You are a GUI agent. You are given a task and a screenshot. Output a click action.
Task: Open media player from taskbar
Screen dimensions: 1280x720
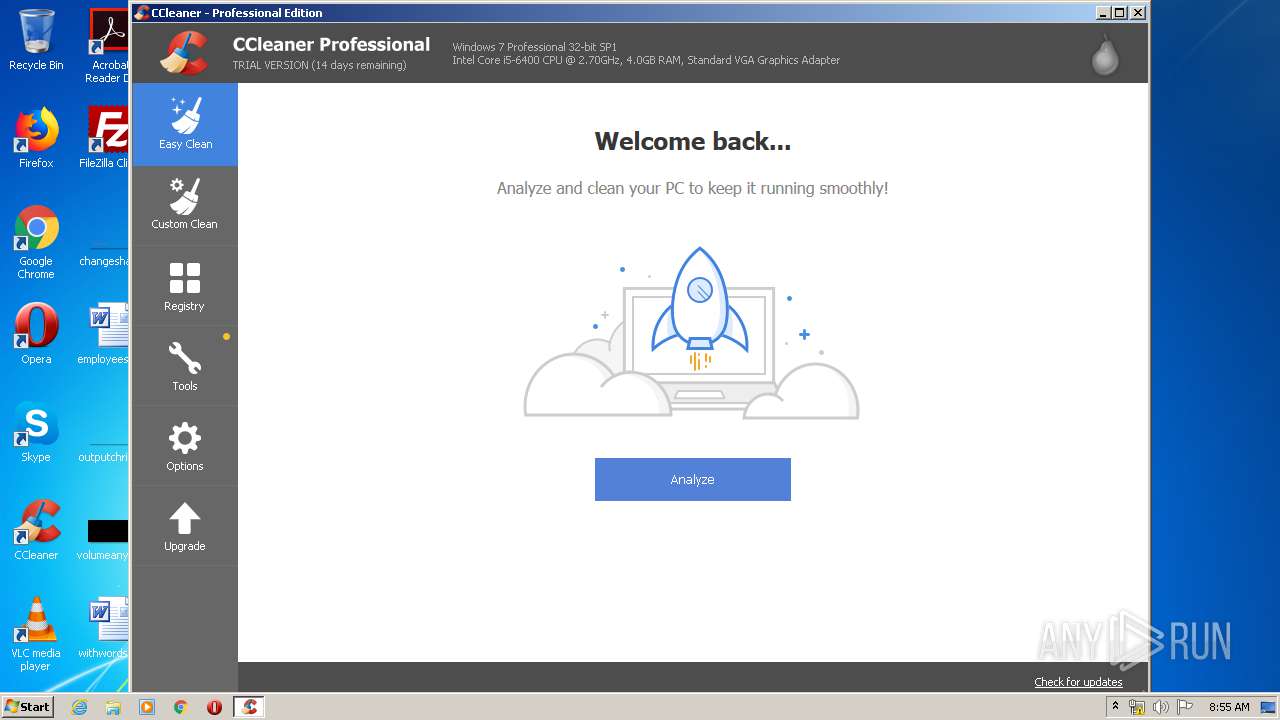point(147,707)
